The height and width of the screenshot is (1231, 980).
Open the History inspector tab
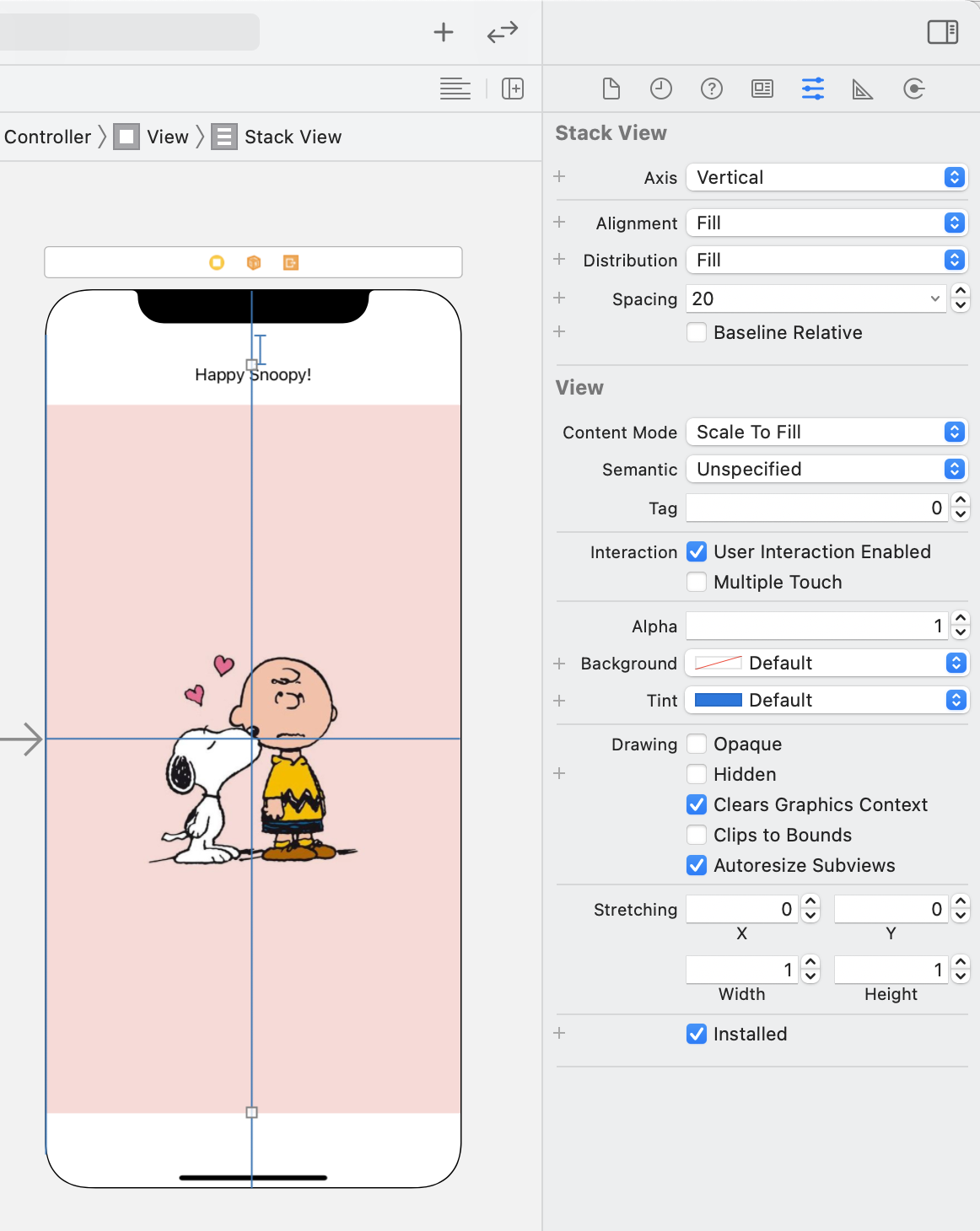(661, 89)
